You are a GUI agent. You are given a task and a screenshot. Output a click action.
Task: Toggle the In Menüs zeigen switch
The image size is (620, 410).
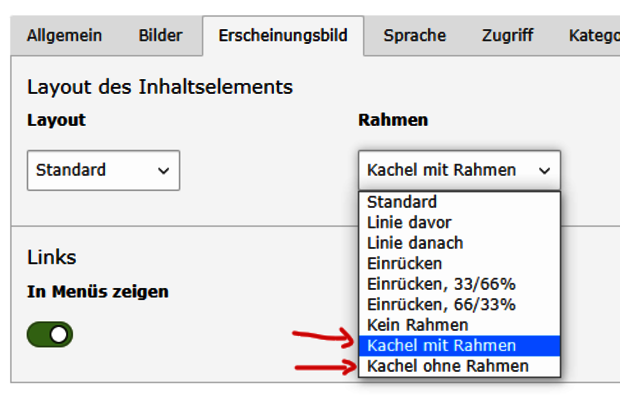[50, 335]
